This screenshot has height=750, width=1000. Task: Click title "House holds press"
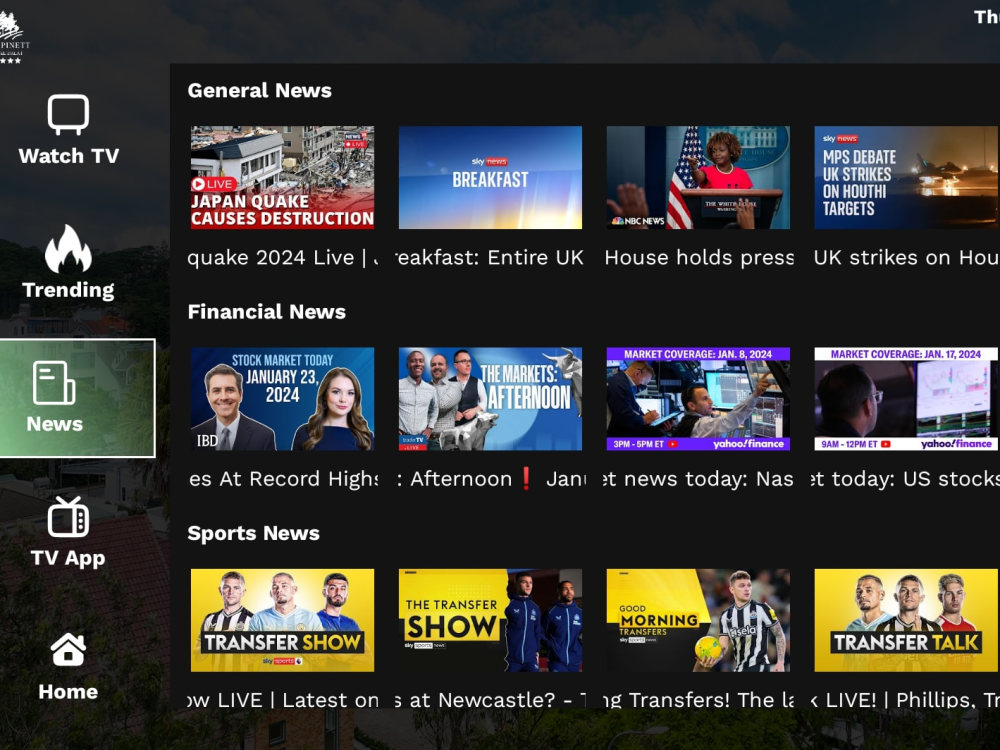click(x=700, y=258)
